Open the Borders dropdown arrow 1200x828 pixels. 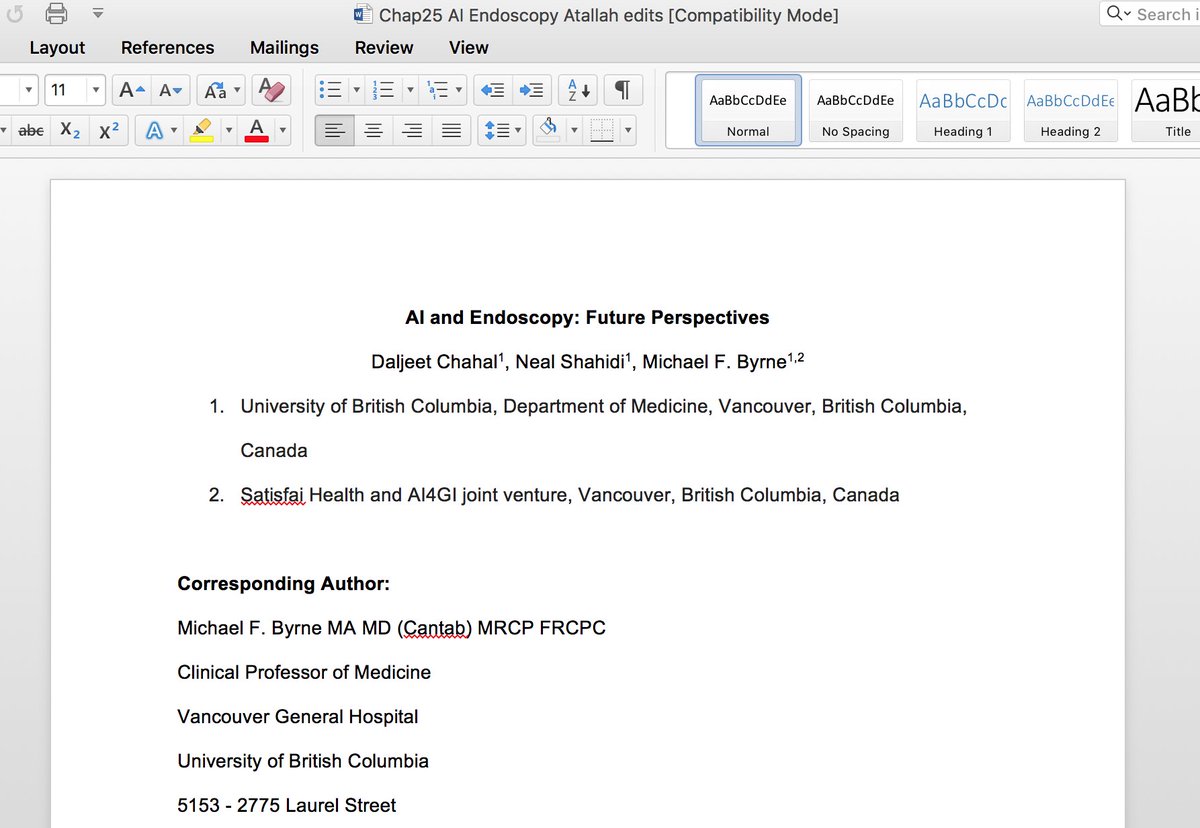click(x=628, y=130)
